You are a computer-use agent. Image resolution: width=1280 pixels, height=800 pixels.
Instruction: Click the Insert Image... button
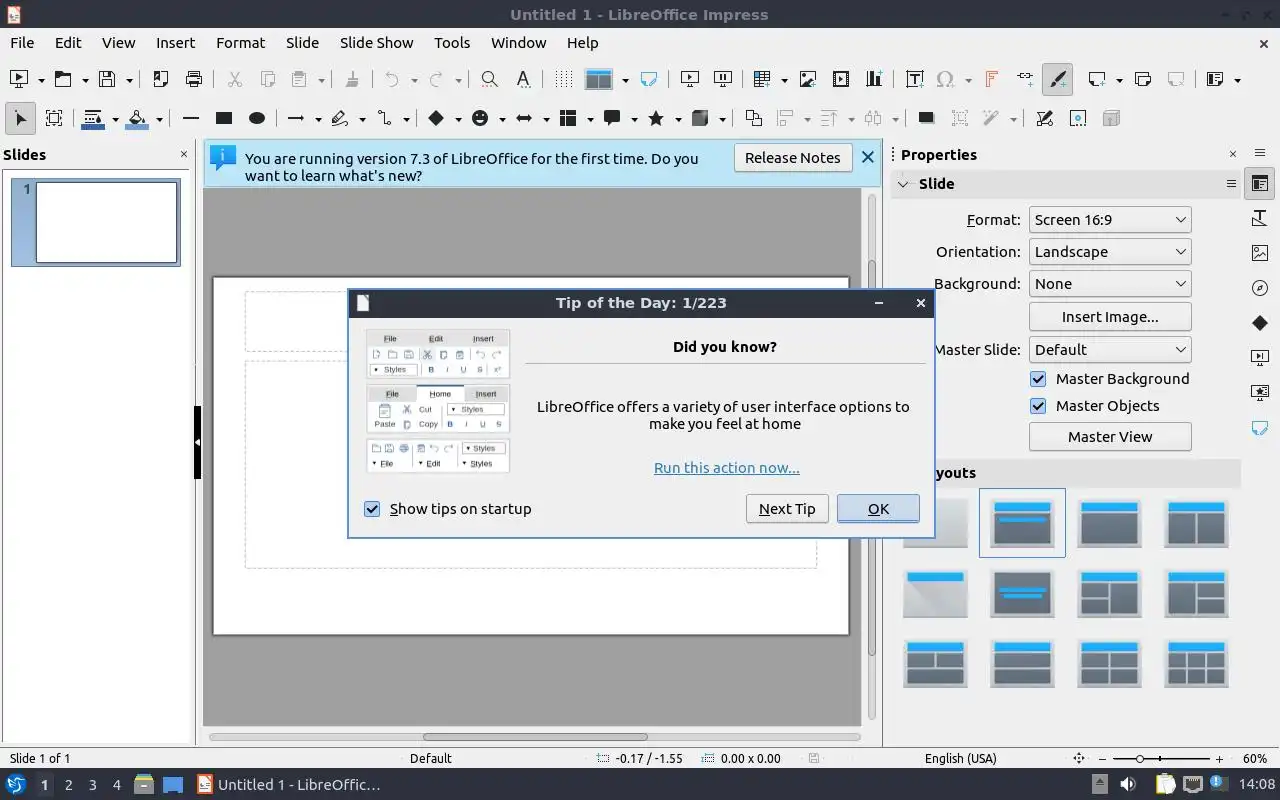point(1110,317)
